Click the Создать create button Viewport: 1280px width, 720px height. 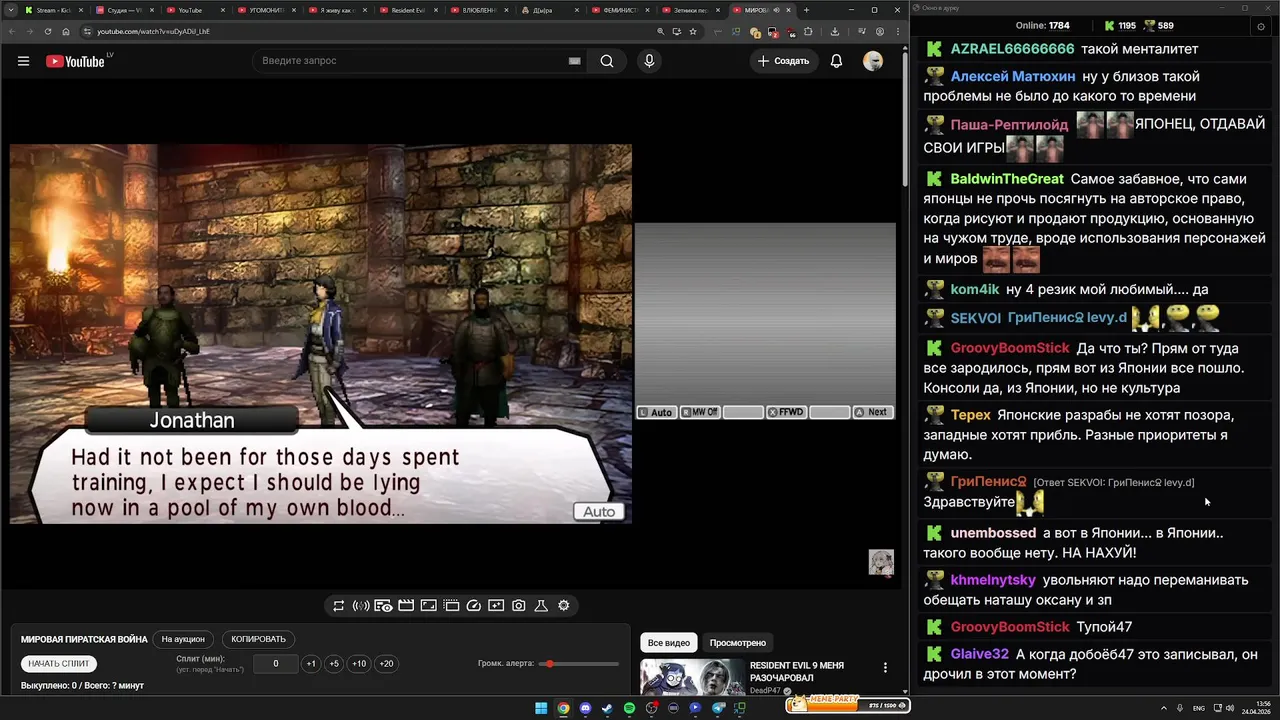pyautogui.click(x=784, y=61)
